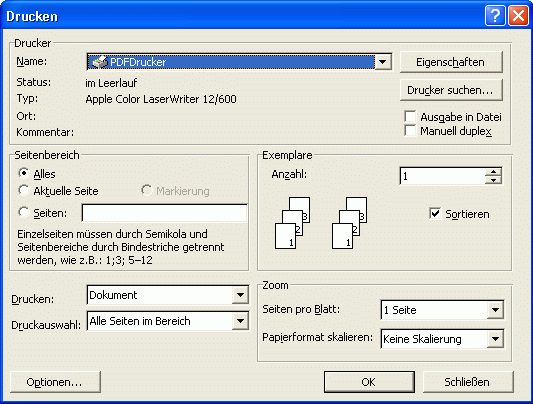Viewport: 533px width, 404px height.
Task: Click the Eigenschaften button
Action: pos(451,62)
